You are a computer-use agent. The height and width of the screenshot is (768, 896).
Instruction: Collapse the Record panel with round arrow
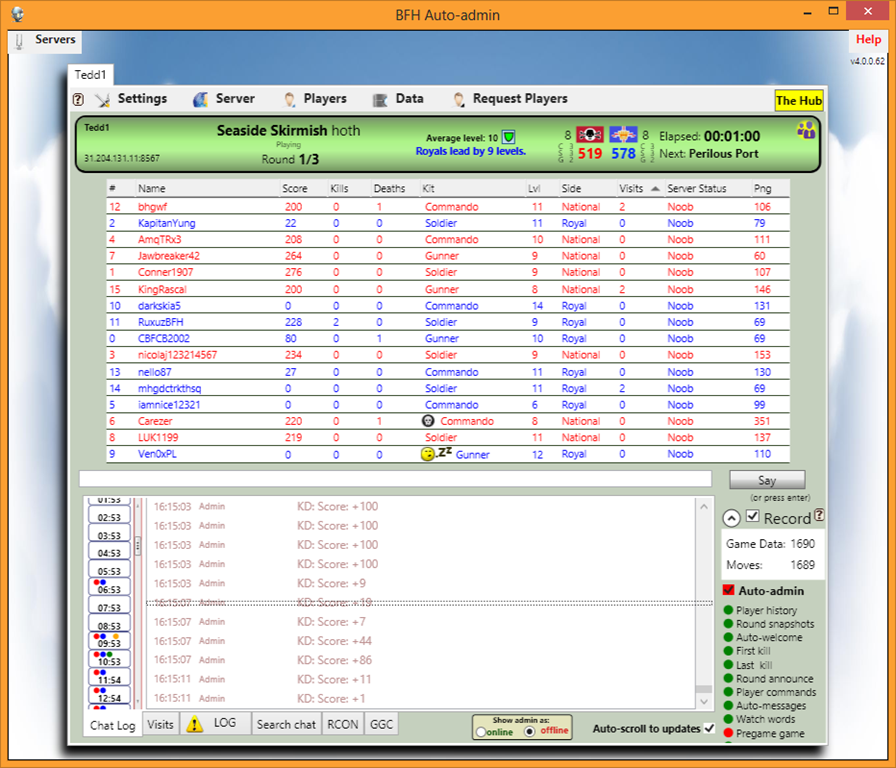click(x=732, y=518)
